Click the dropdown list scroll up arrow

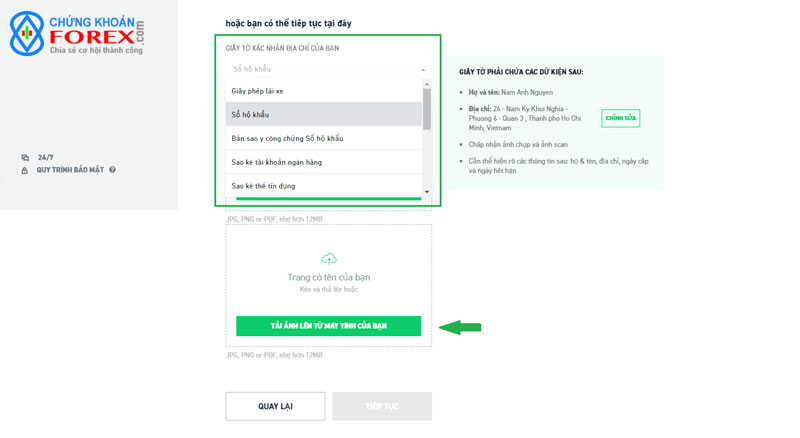tap(427, 84)
